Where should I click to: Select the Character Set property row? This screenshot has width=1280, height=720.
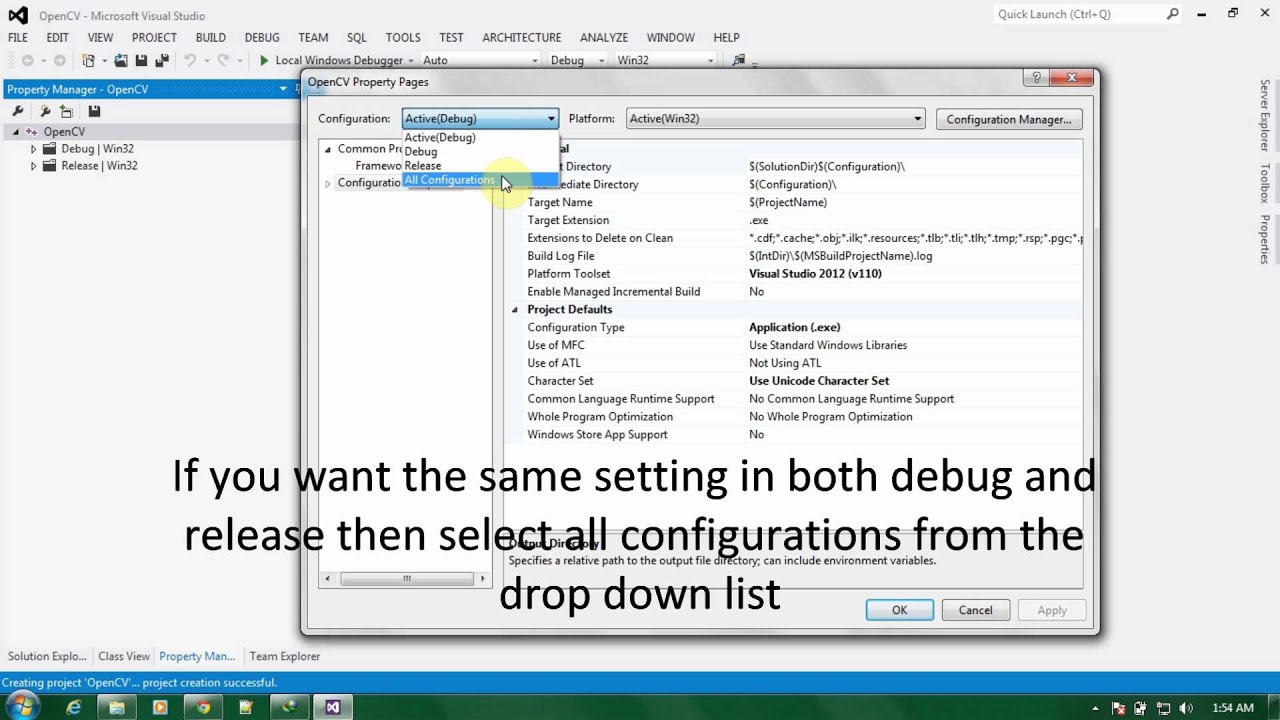point(797,381)
